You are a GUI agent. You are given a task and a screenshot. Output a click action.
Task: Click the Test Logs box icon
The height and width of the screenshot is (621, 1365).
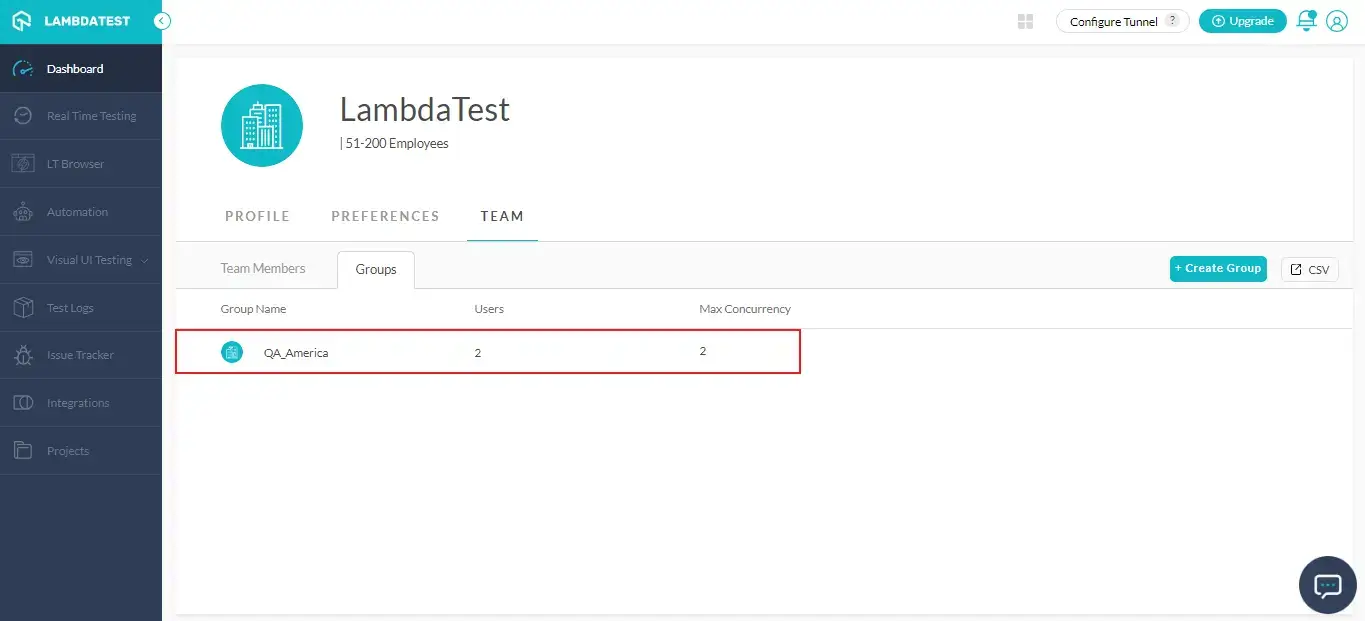pyautogui.click(x=22, y=308)
